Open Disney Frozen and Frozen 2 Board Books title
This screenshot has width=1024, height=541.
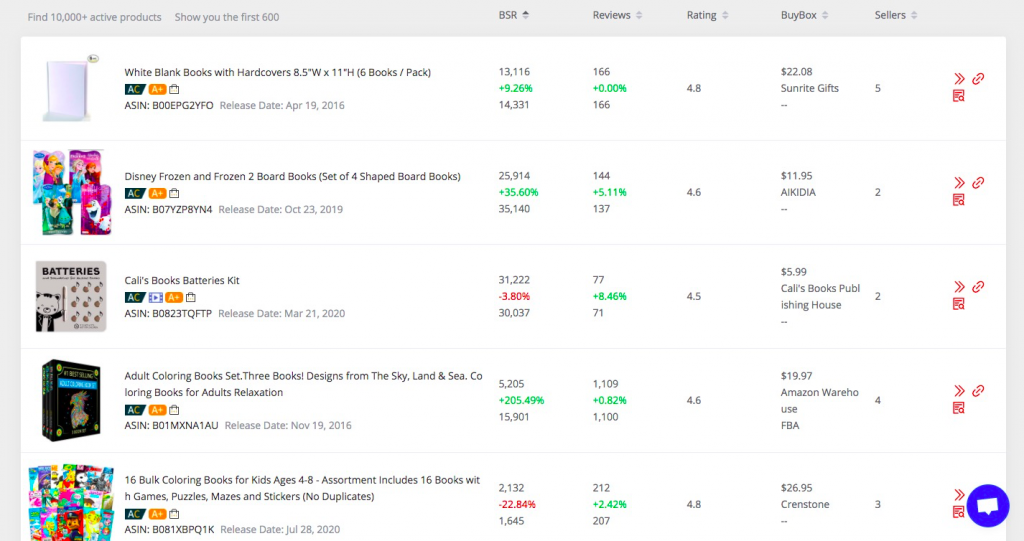[x=293, y=176]
